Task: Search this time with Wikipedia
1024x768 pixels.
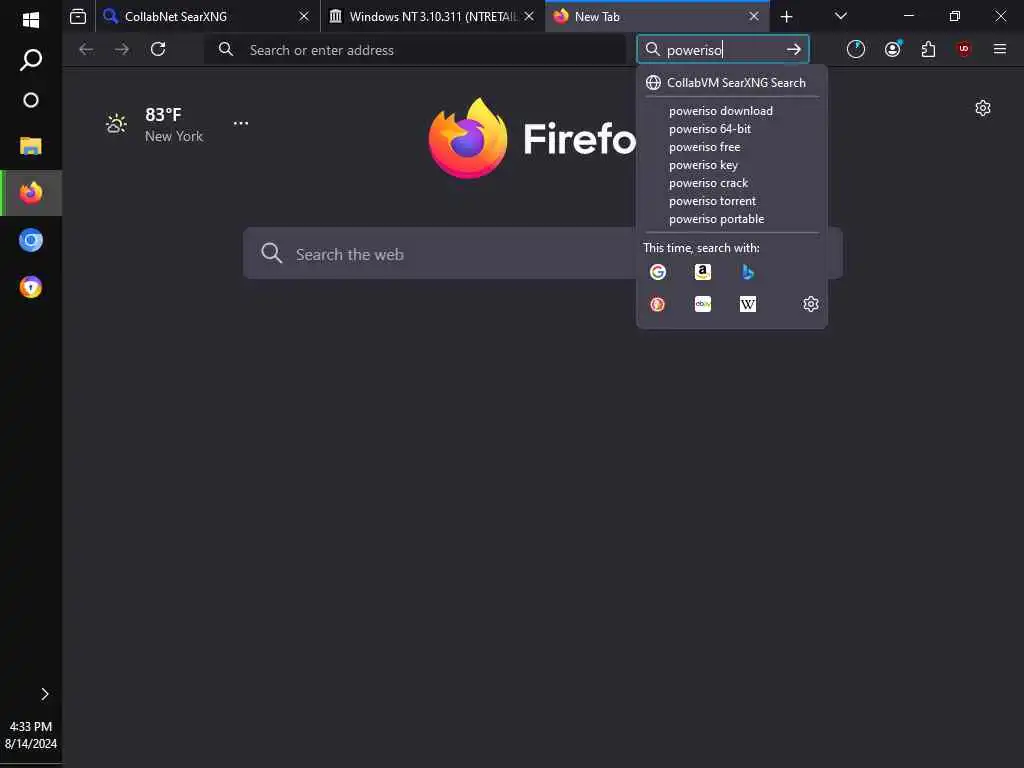Action: point(748,304)
